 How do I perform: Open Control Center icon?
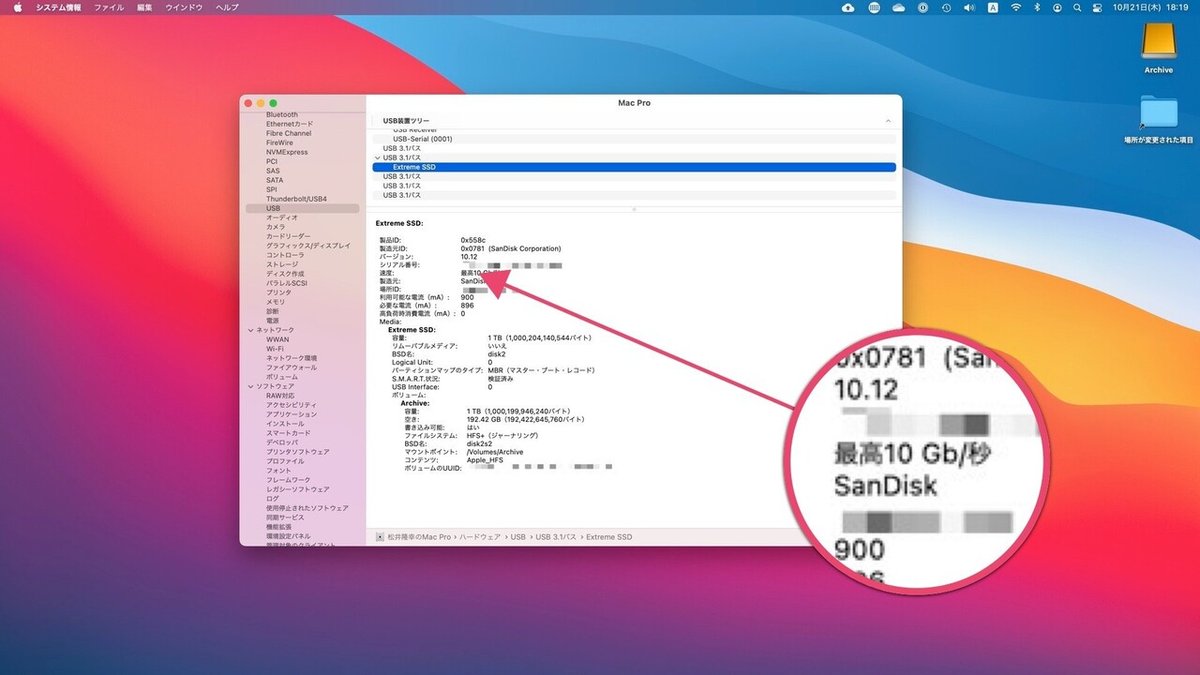1097,7
